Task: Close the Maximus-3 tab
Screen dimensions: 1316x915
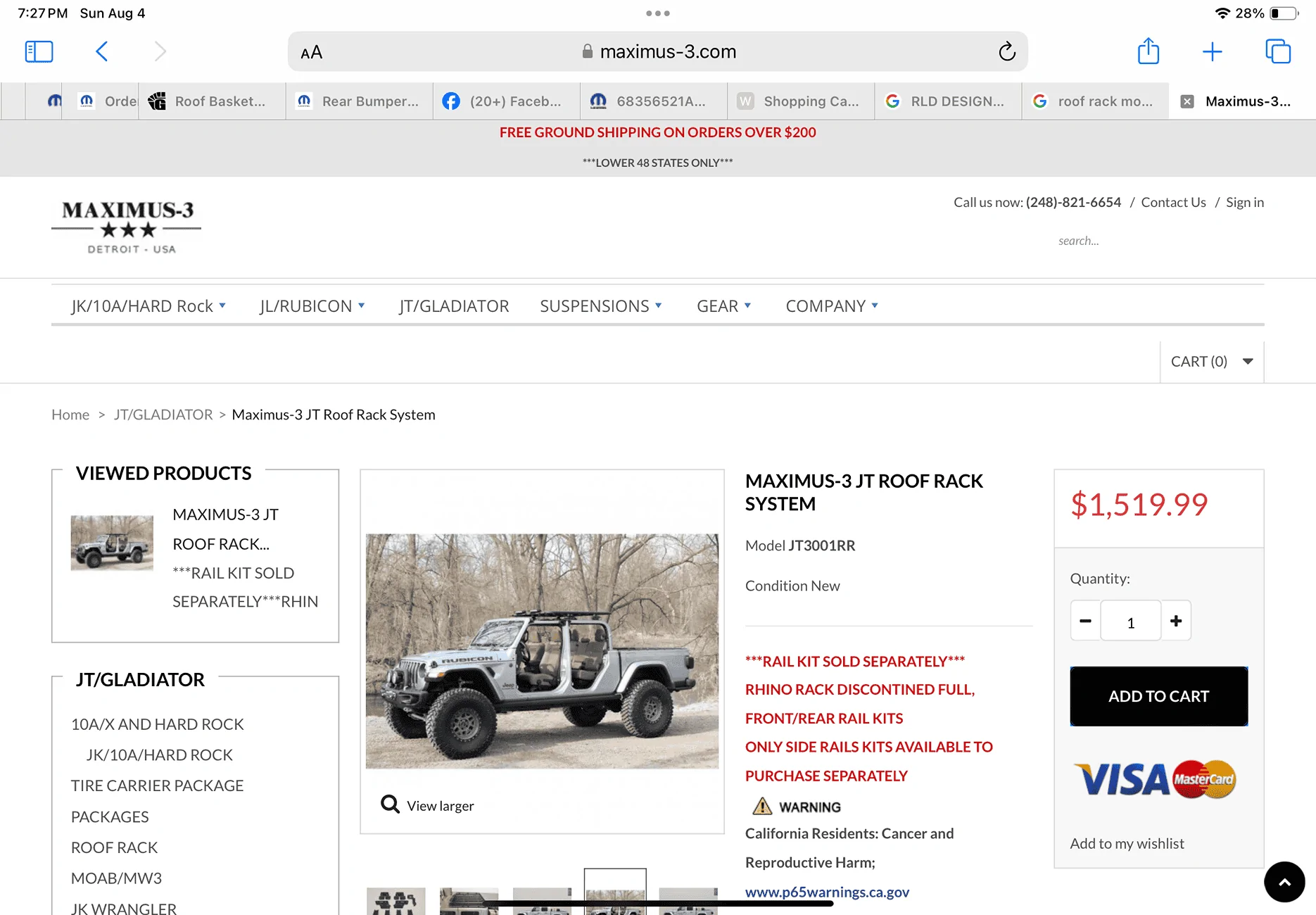Action: pos(1187,101)
